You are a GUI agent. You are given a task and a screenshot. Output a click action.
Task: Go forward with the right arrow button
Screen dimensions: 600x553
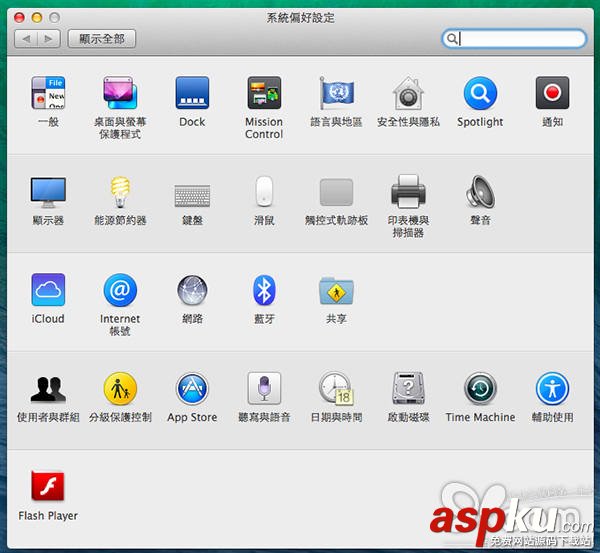coord(49,39)
